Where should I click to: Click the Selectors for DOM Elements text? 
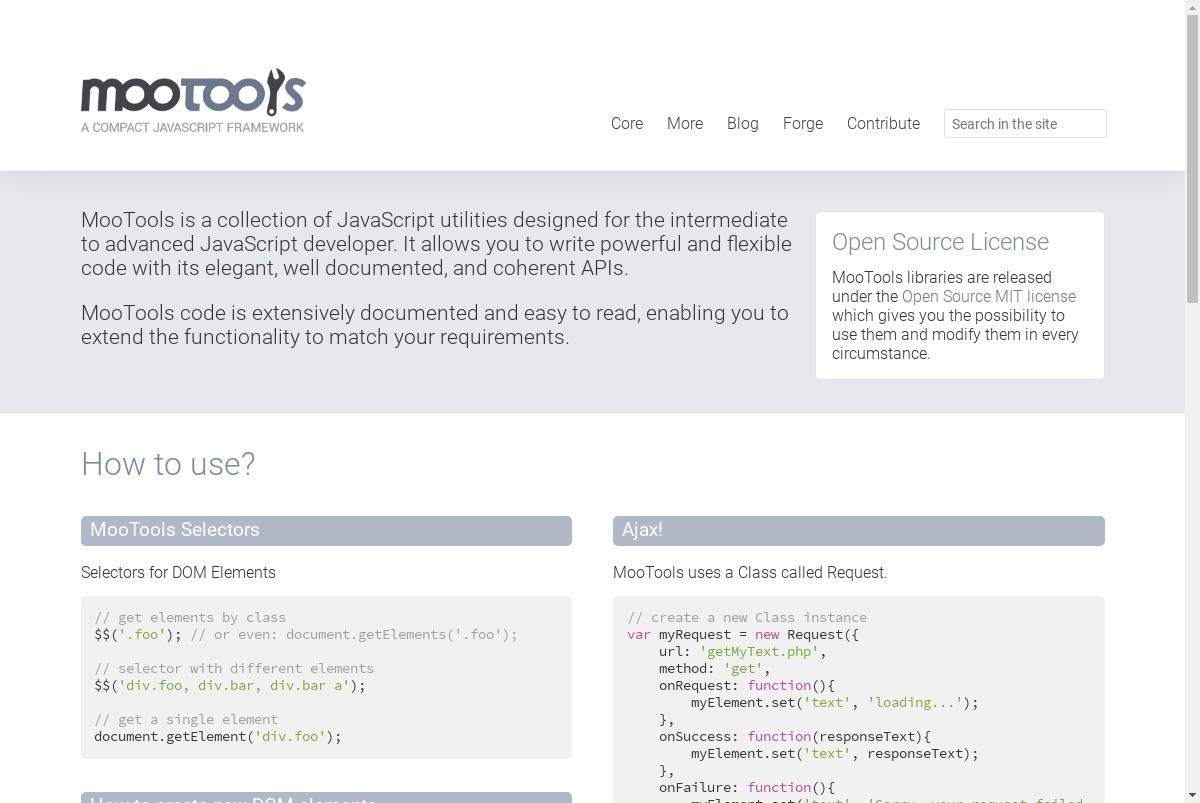coord(178,573)
